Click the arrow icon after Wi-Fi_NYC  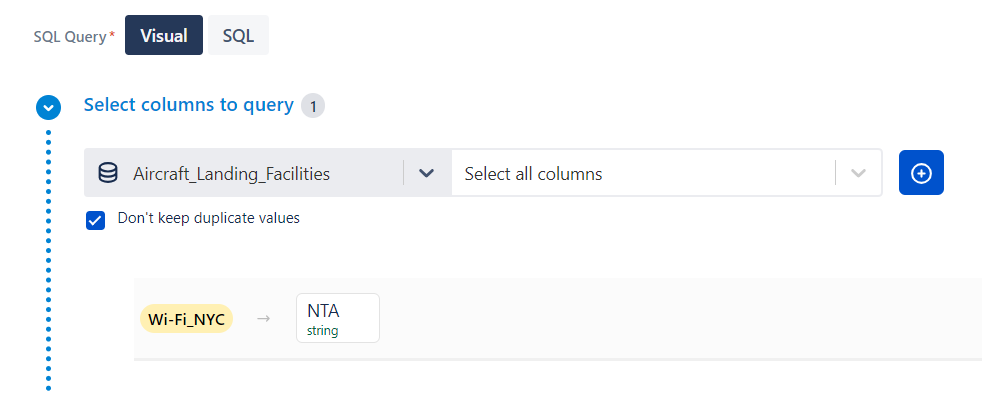click(264, 319)
